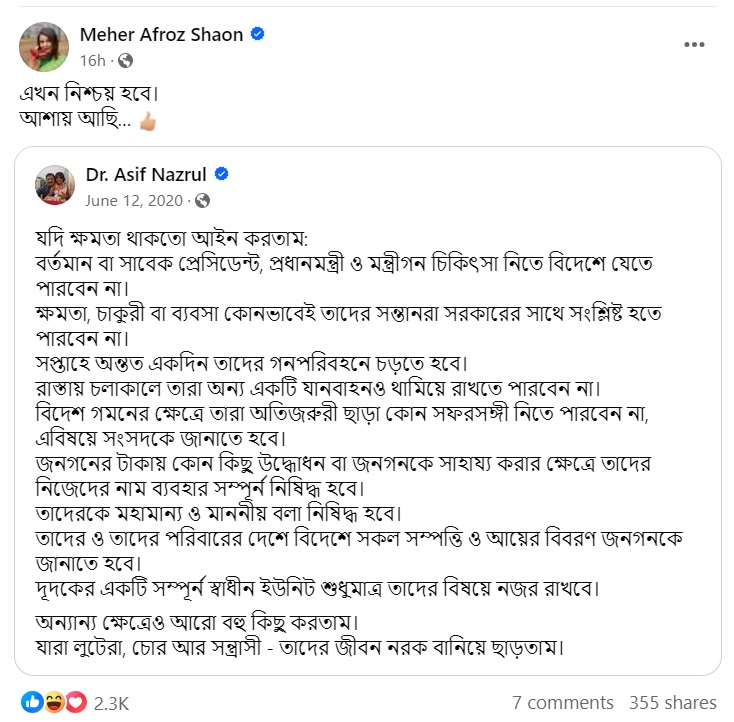Click Meher Afroz Shaon's profile picture
The image size is (734, 722).
46,46
